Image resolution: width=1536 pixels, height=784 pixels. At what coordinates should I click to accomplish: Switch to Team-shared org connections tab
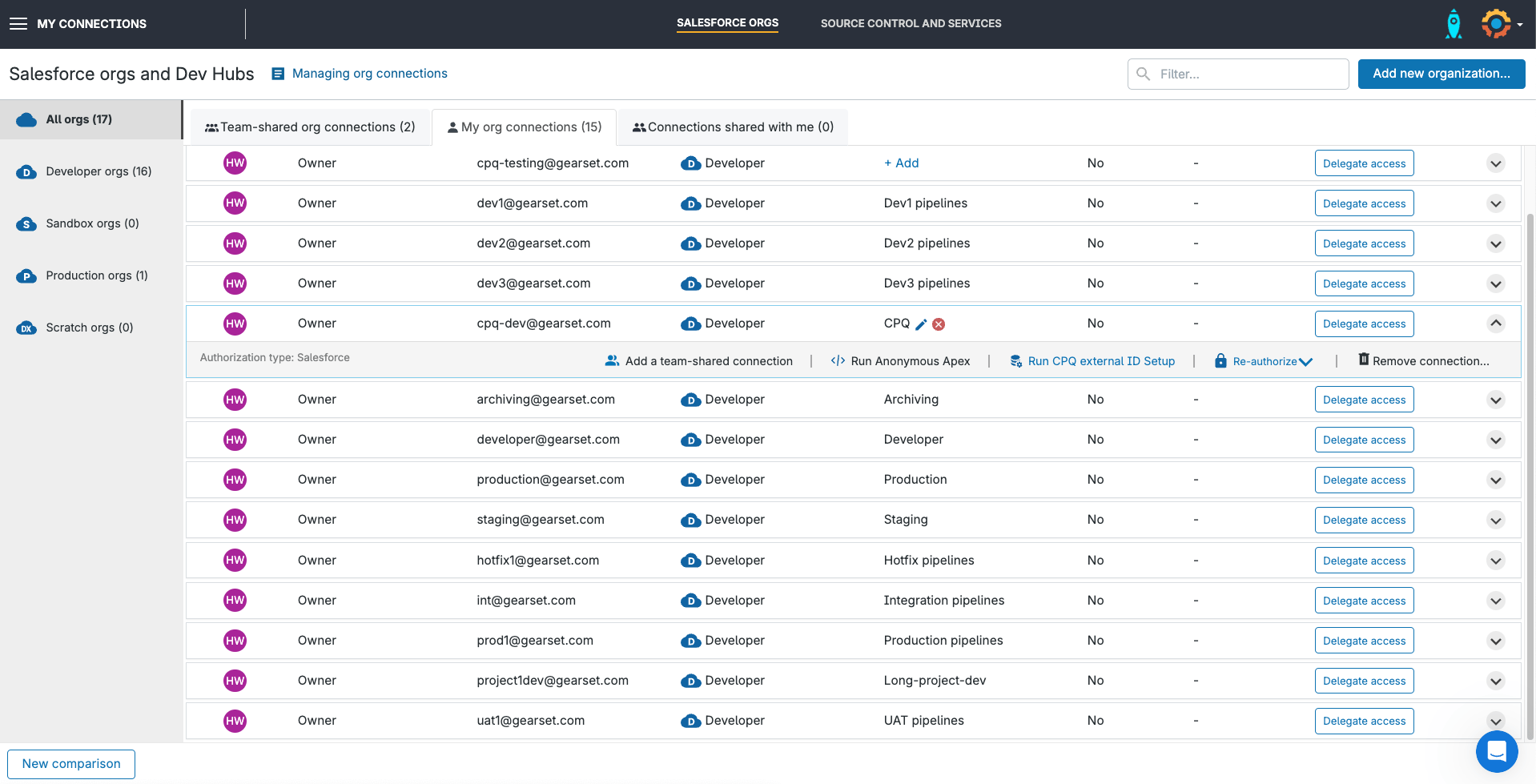310,127
